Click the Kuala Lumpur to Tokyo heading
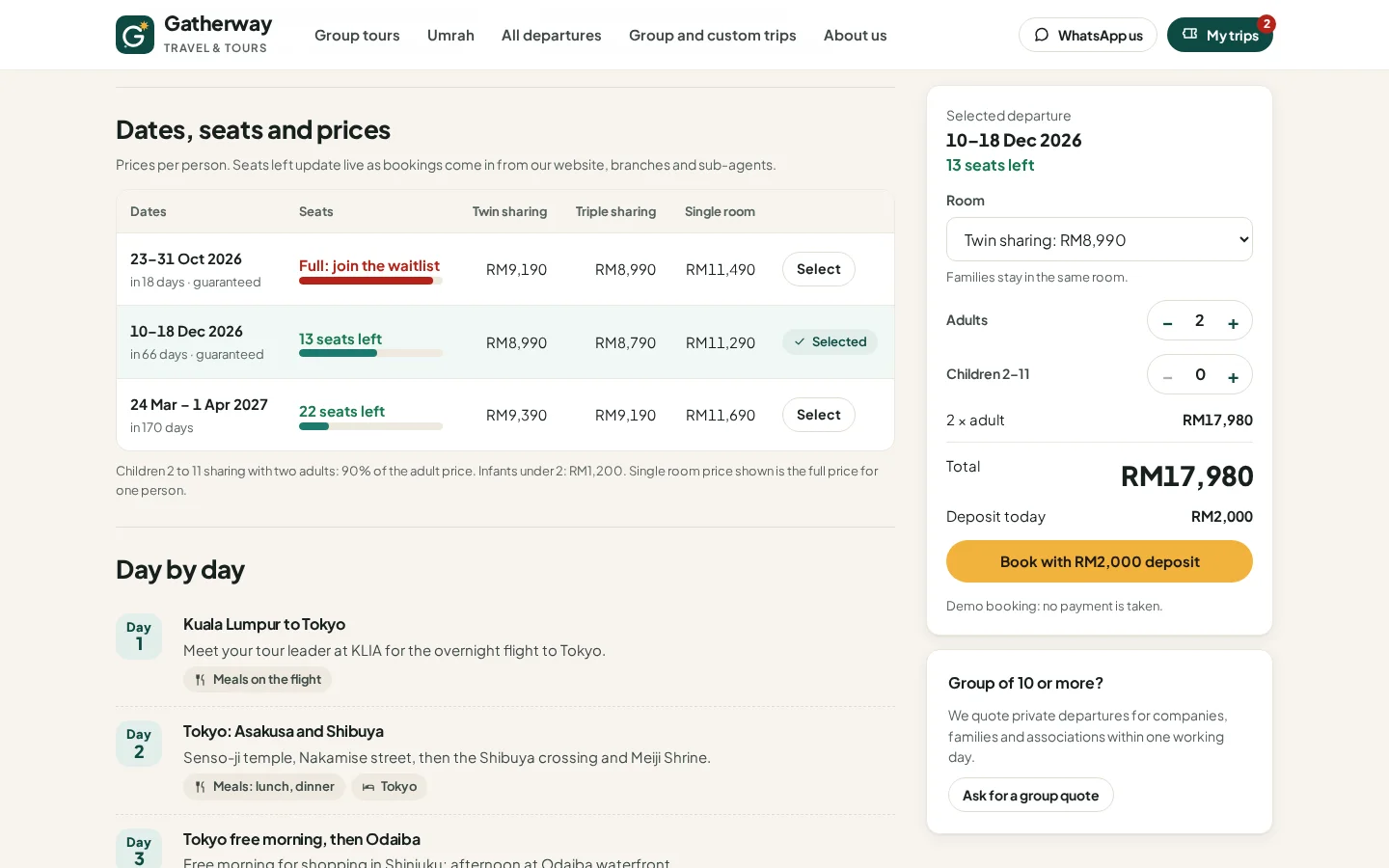 (264, 624)
